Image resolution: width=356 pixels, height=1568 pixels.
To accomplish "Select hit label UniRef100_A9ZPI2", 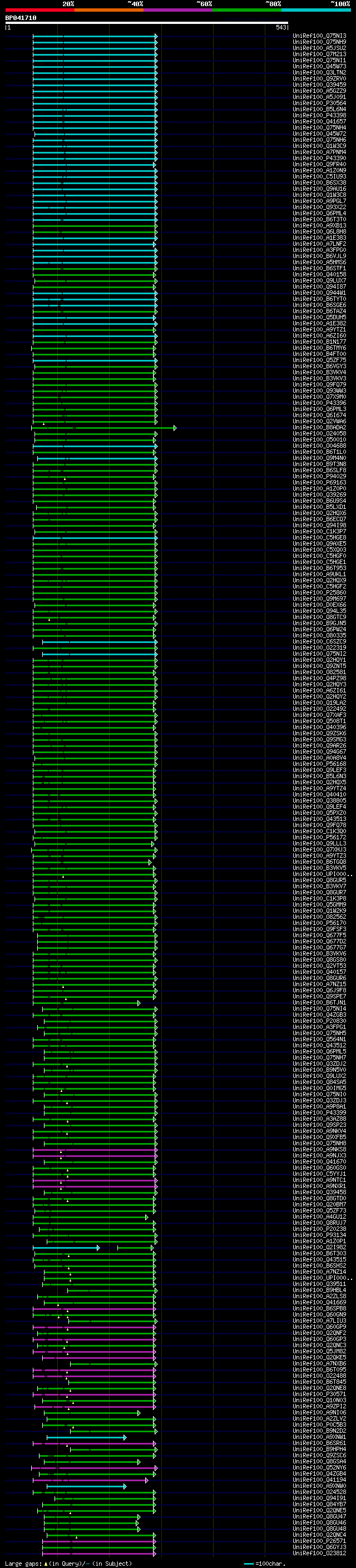I will pyautogui.click(x=319, y=1406).
